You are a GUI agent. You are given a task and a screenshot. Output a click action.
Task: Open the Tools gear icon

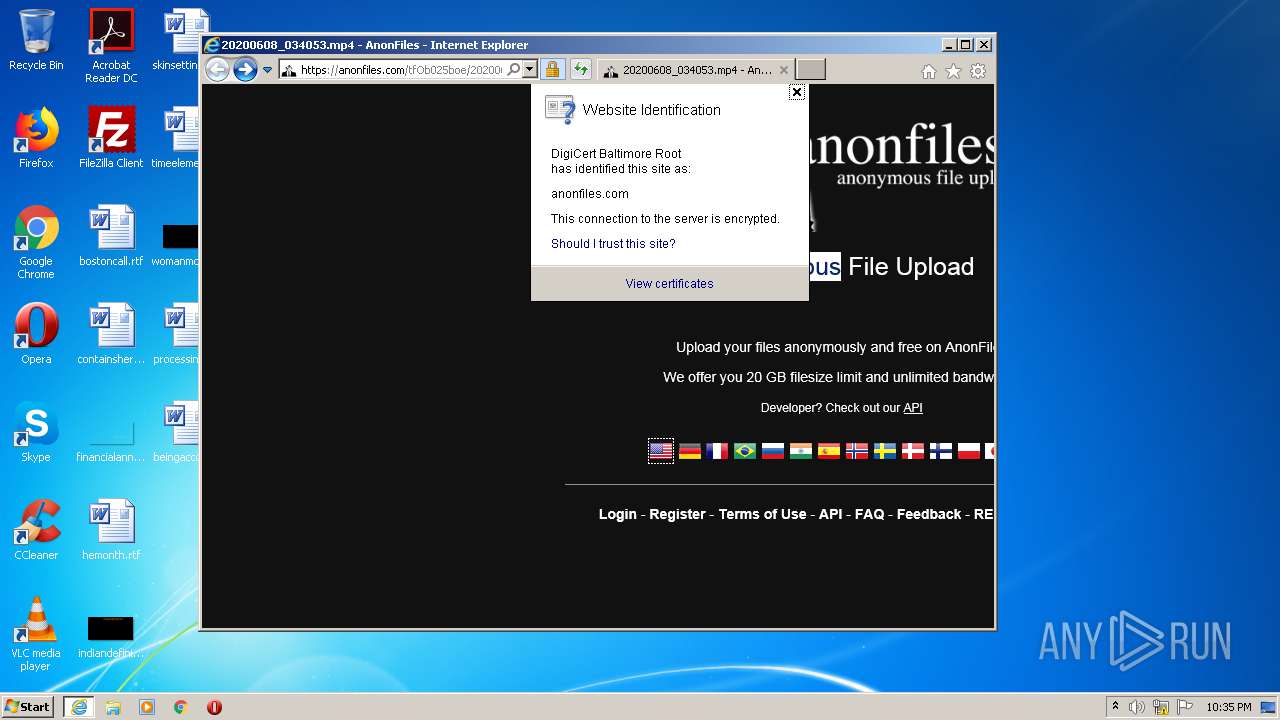pos(978,71)
